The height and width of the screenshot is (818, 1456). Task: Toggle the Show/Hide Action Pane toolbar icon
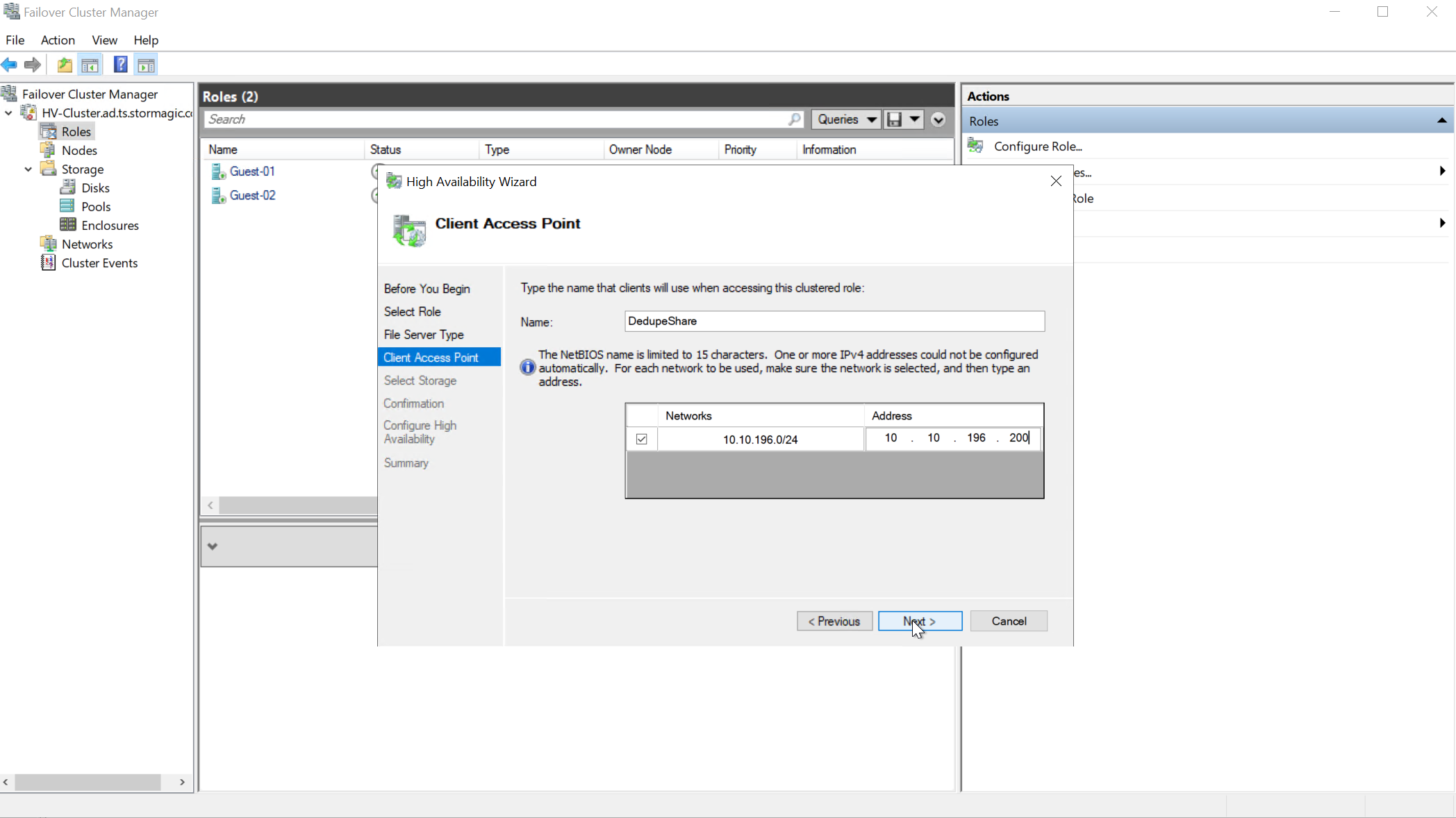coord(146,65)
